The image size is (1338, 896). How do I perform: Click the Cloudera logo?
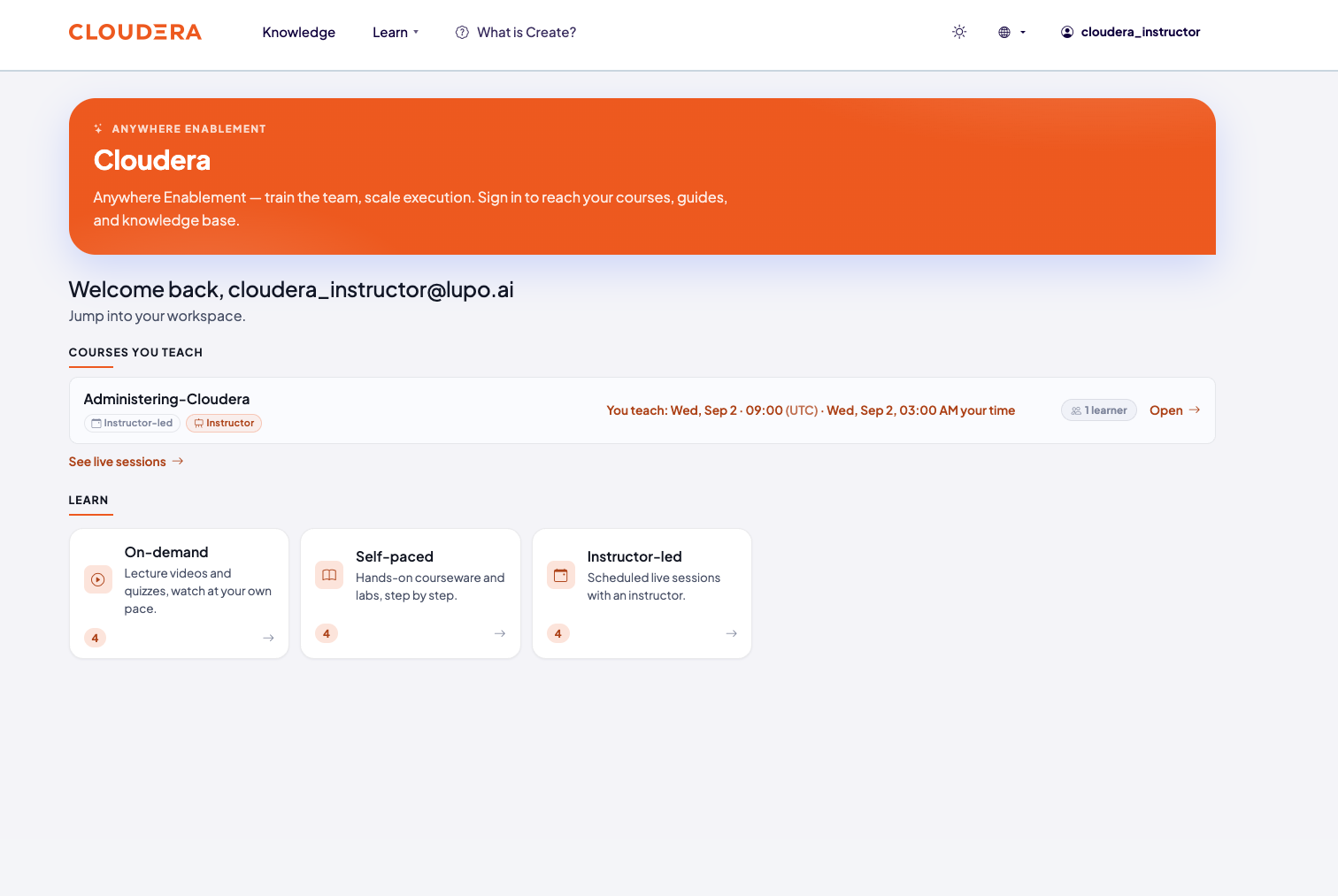[135, 32]
